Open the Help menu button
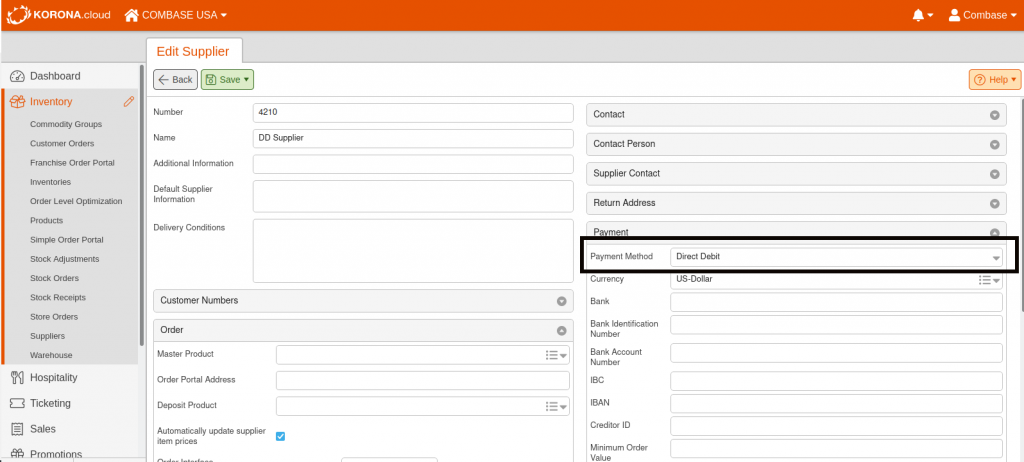The height and width of the screenshot is (462, 1024). 995,80
